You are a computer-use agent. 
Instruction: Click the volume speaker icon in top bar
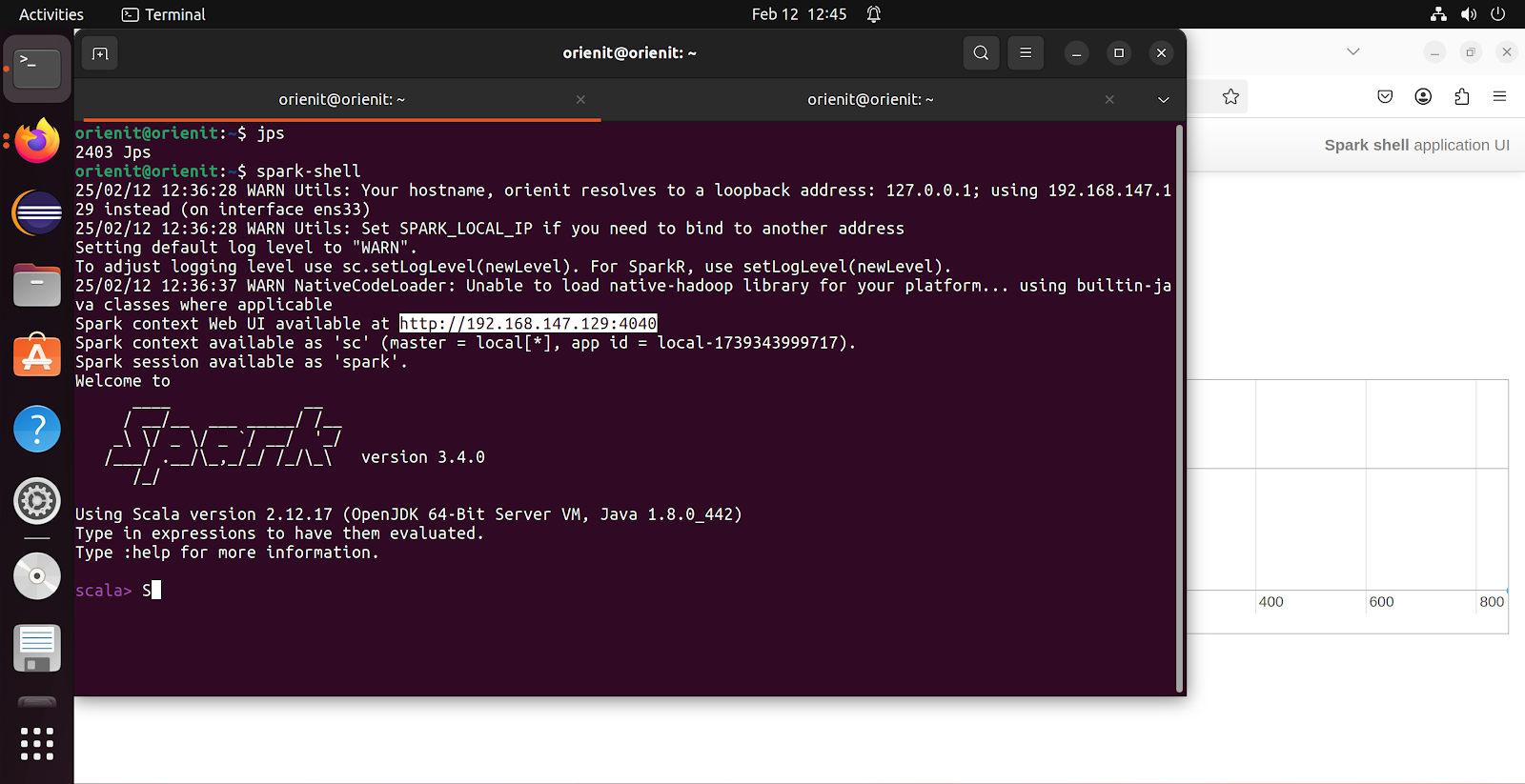[x=1469, y=14]
